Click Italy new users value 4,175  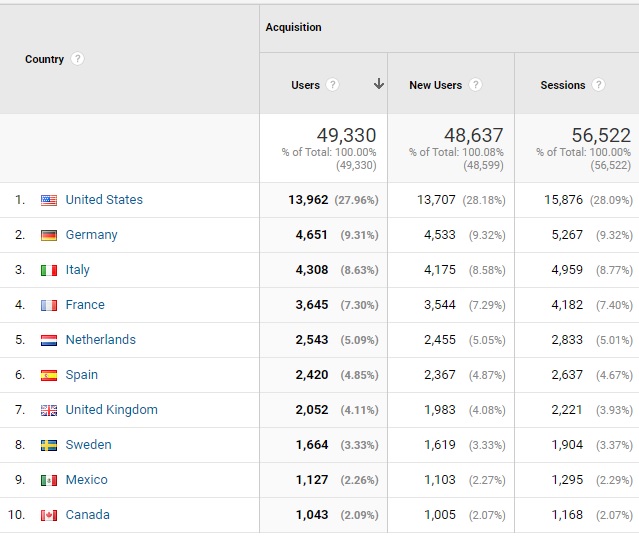click(x=440, y=270)
